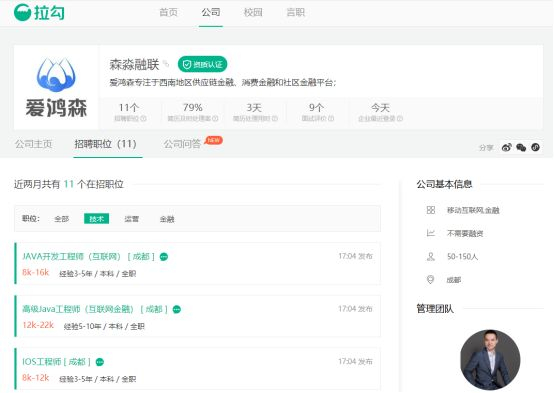Click the industry grid icon beside 移动互联网,金融
The height and width of the screenshot is (393, 554).
[x=430, y=210]
